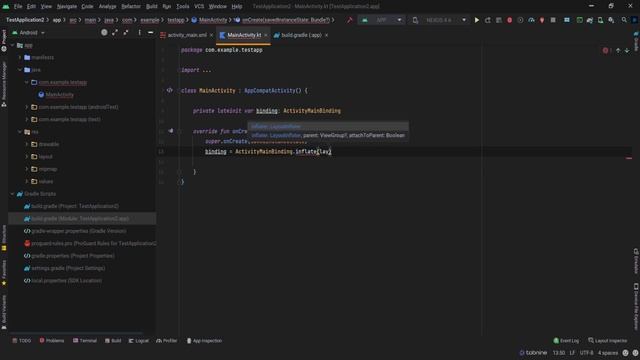Open Project panel options (three dots)
640x360 pixels.
[139, 33]
